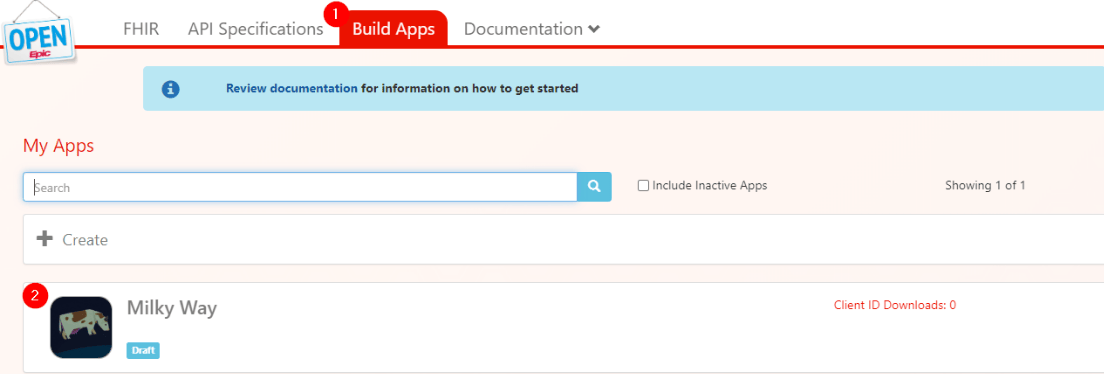
Task: Focus the Search apps input field
Action: [x=301, y=187]
